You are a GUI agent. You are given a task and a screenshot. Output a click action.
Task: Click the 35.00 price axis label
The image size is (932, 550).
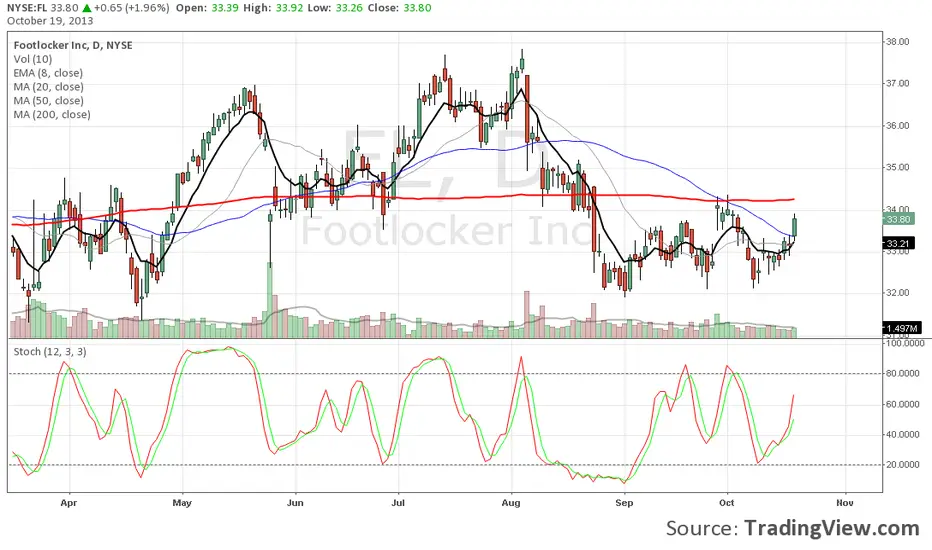tap(898, 167)
